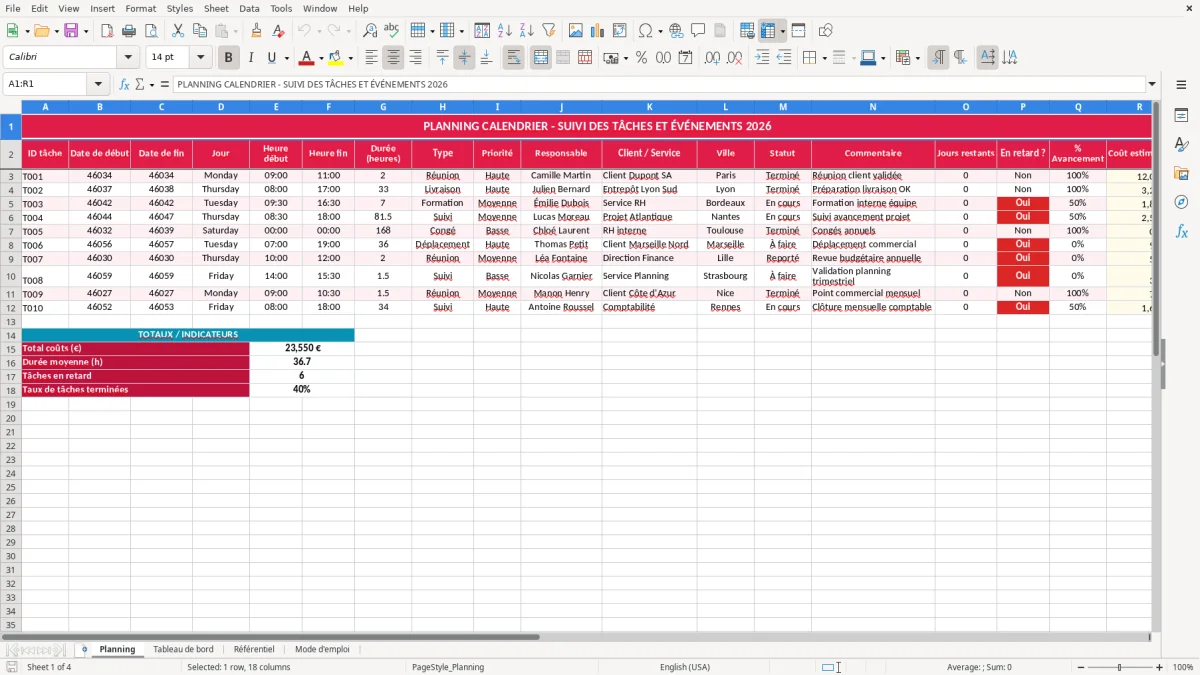Open the Styles menu
This screenshot has width=1200, height=675.
(180, 8)
